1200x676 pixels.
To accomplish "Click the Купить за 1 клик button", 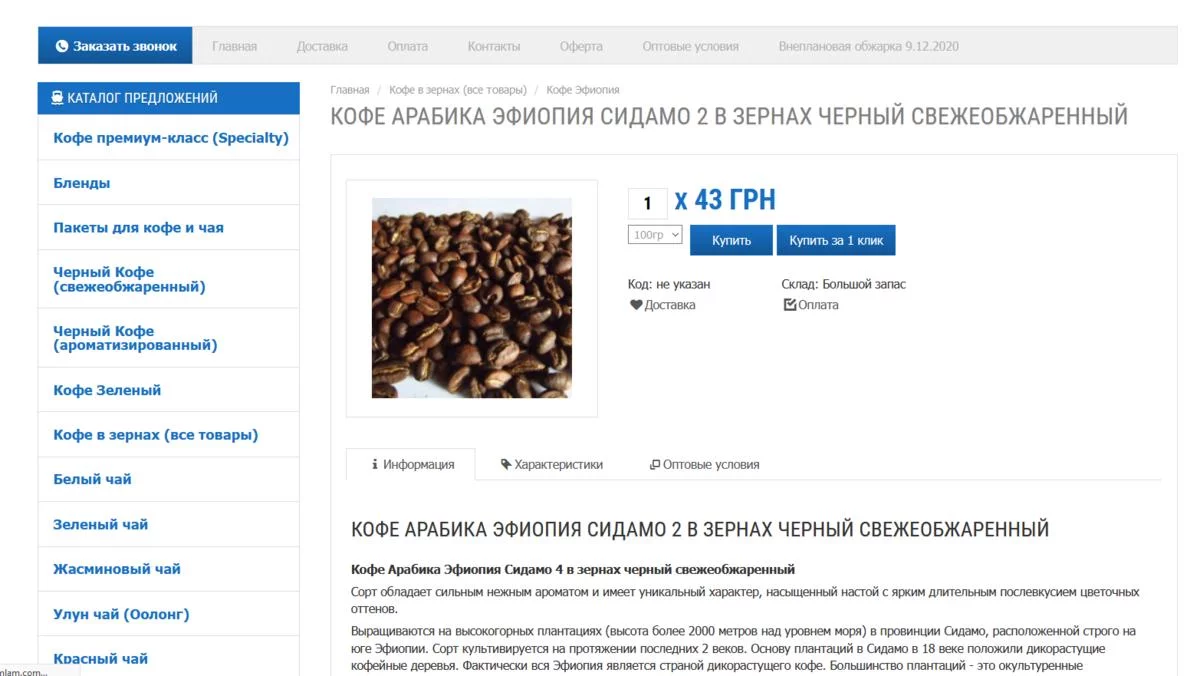I will click(836, 240).
